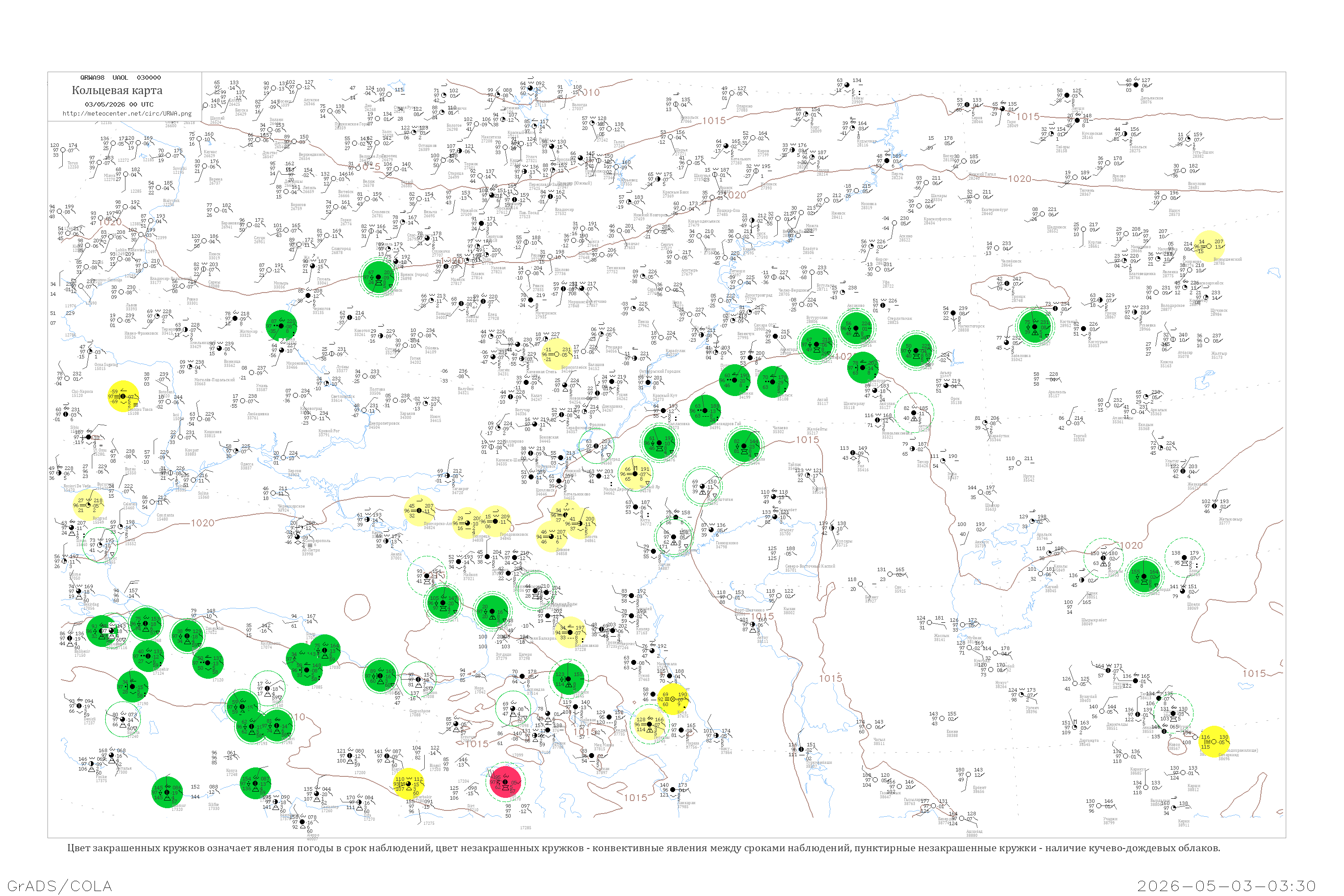Select the 2026-05-03-03:30 timestamp
Viewport: 1344px width, 896px height.
tap(1226, 886)
